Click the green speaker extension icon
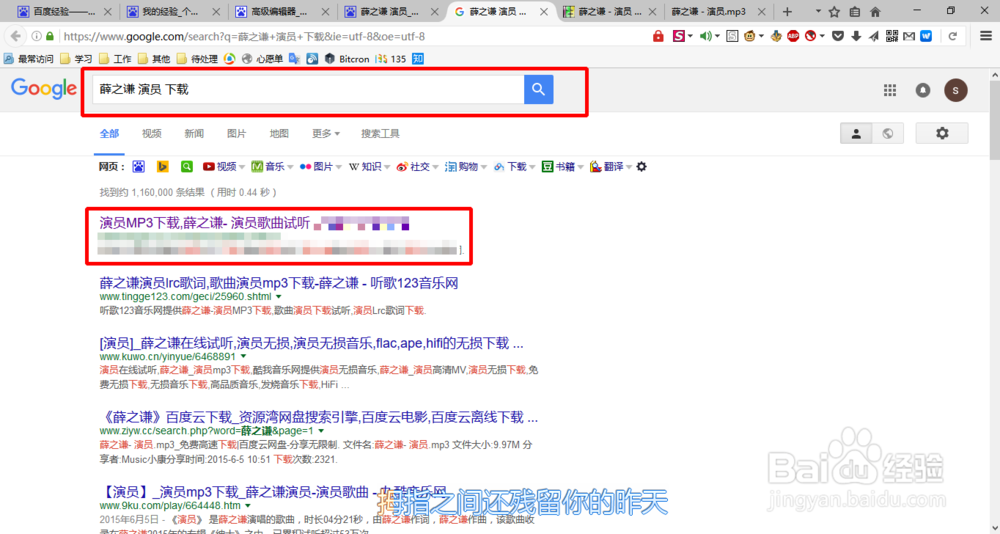1000x534 pixels. pos(705,36)
